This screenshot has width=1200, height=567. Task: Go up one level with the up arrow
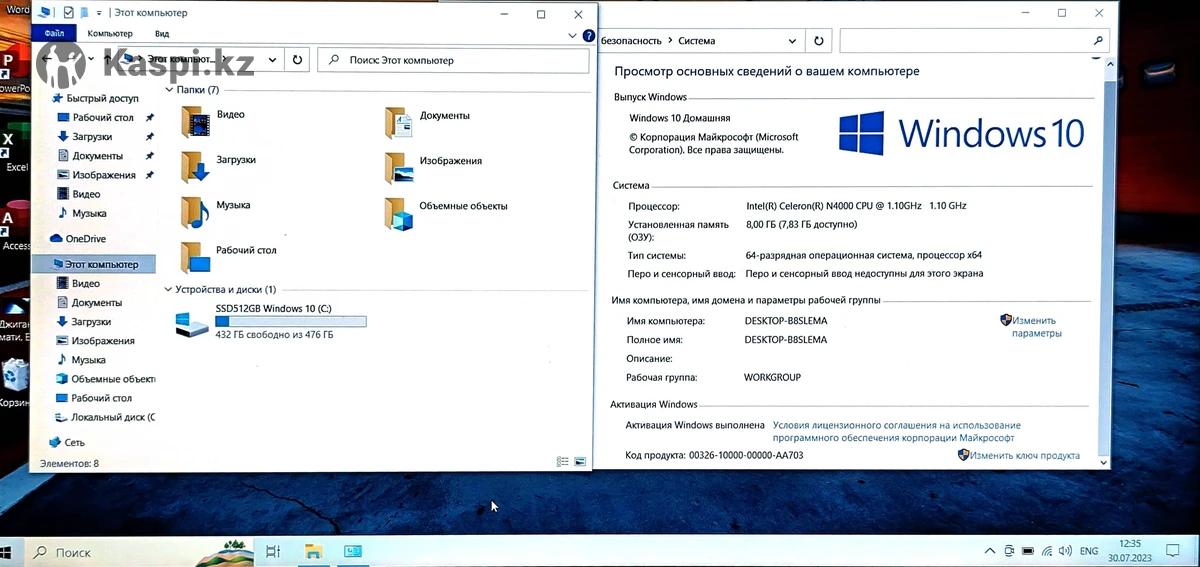107,59
